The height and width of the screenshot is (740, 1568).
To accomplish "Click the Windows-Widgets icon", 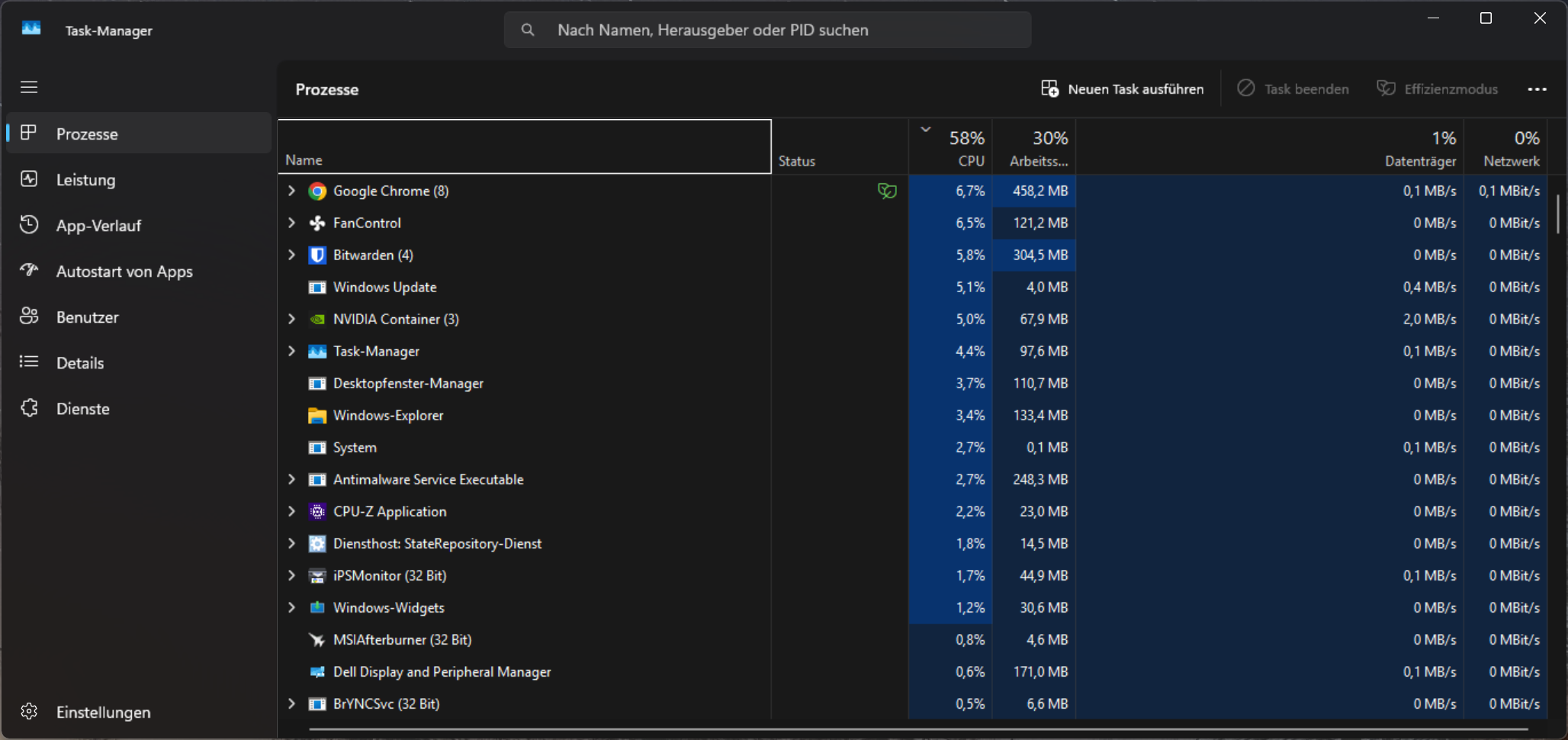I will click(x=317, y=608).
